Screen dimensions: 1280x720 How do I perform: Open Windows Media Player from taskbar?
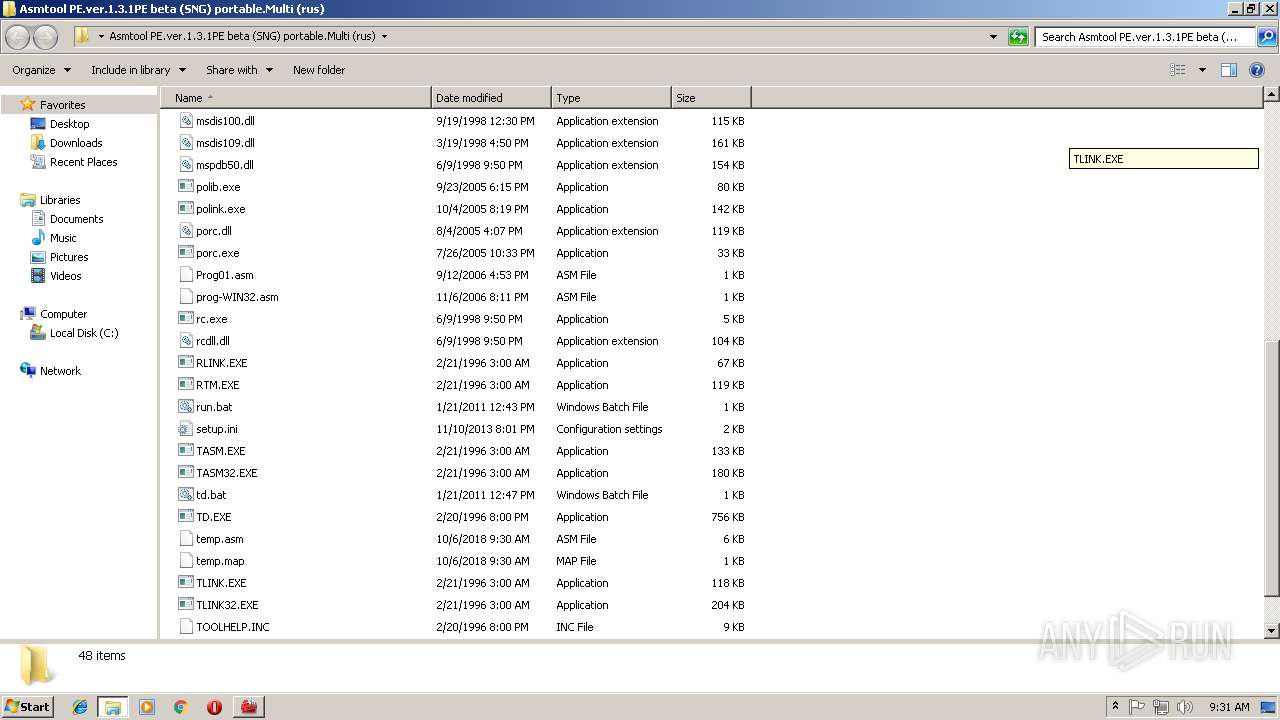pyautogui.click(x=147, y=707)
